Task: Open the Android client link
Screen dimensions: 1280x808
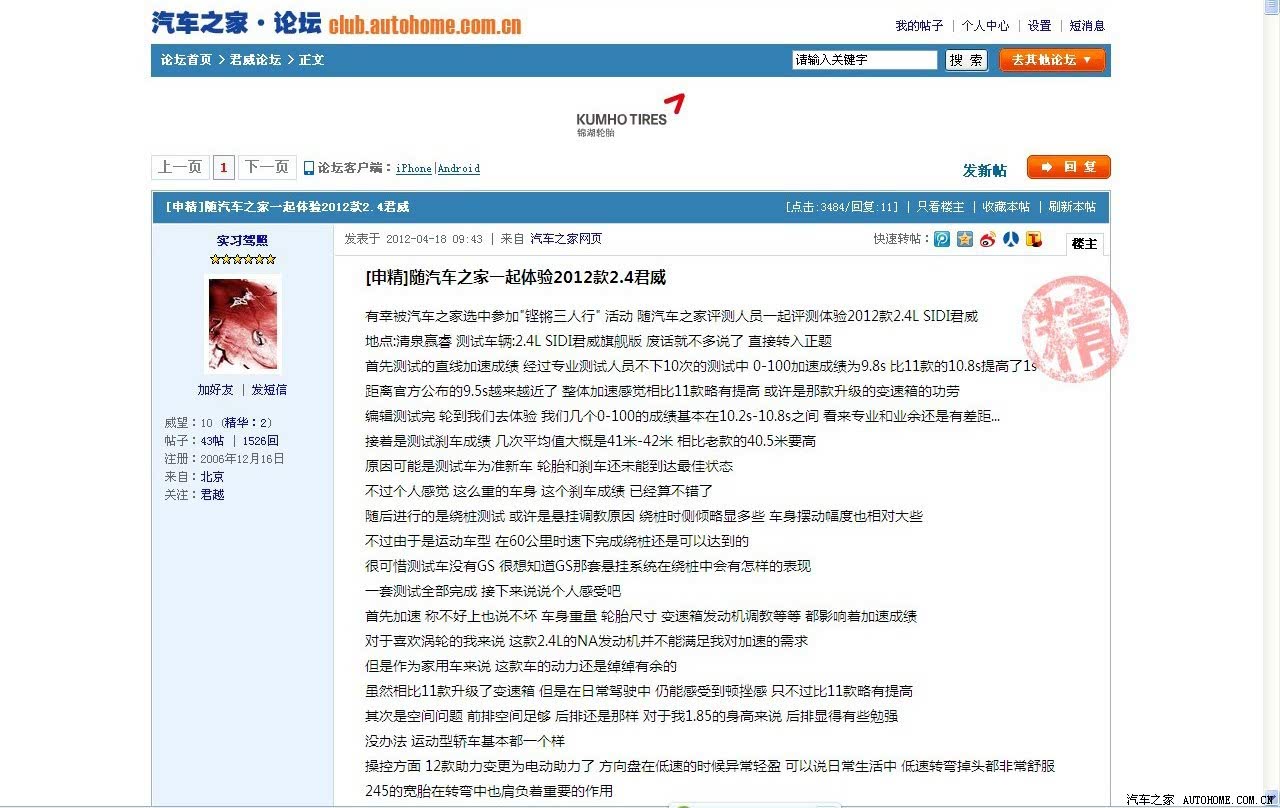Action: pyautogui.click(x=459, y=169)
